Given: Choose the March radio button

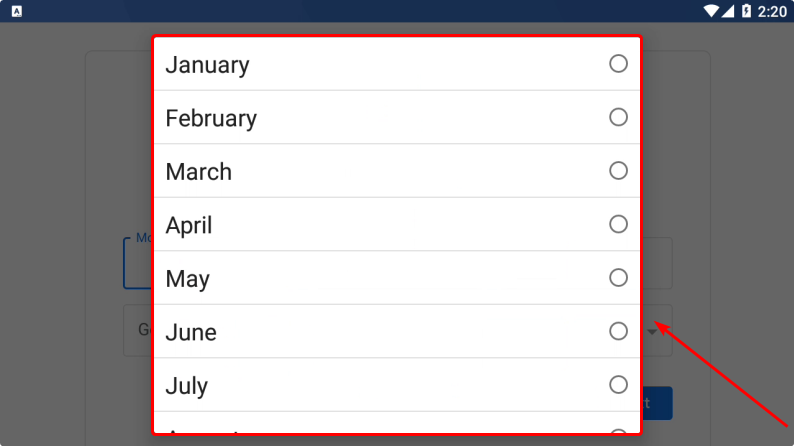Looking at the screenshot, I should click(618, 171).
